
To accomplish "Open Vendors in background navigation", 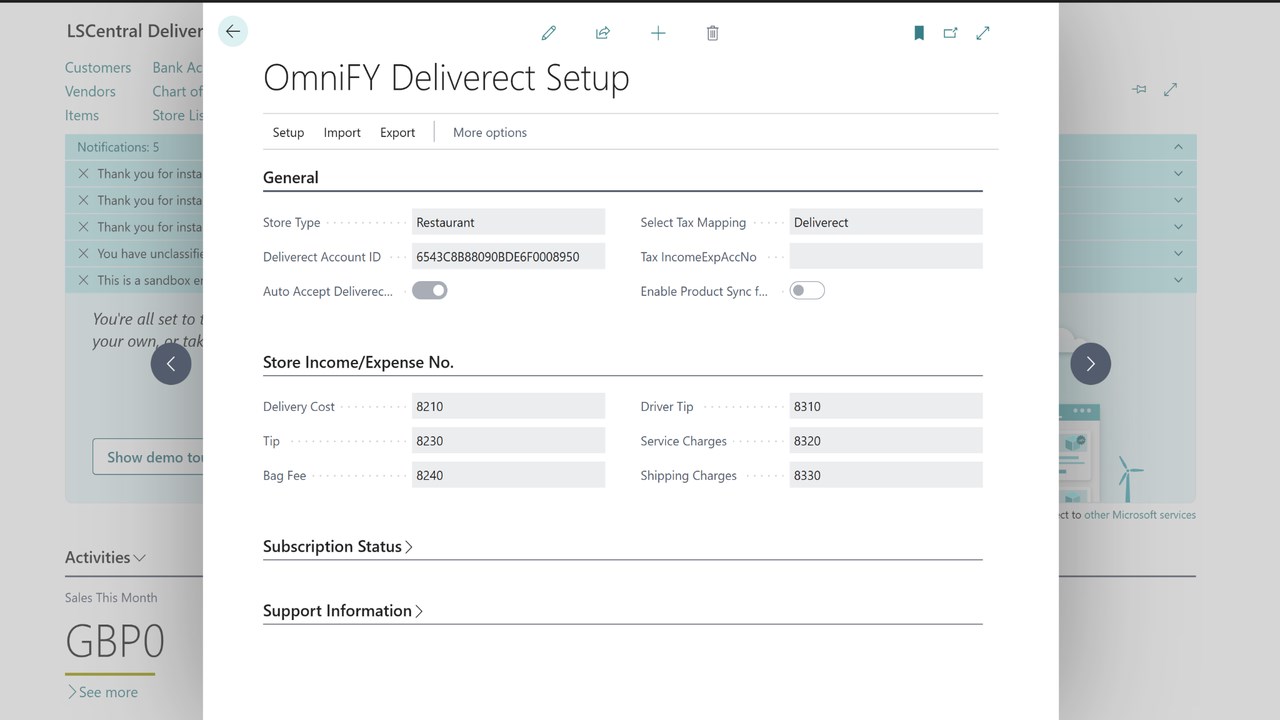I will coord(90,91).
